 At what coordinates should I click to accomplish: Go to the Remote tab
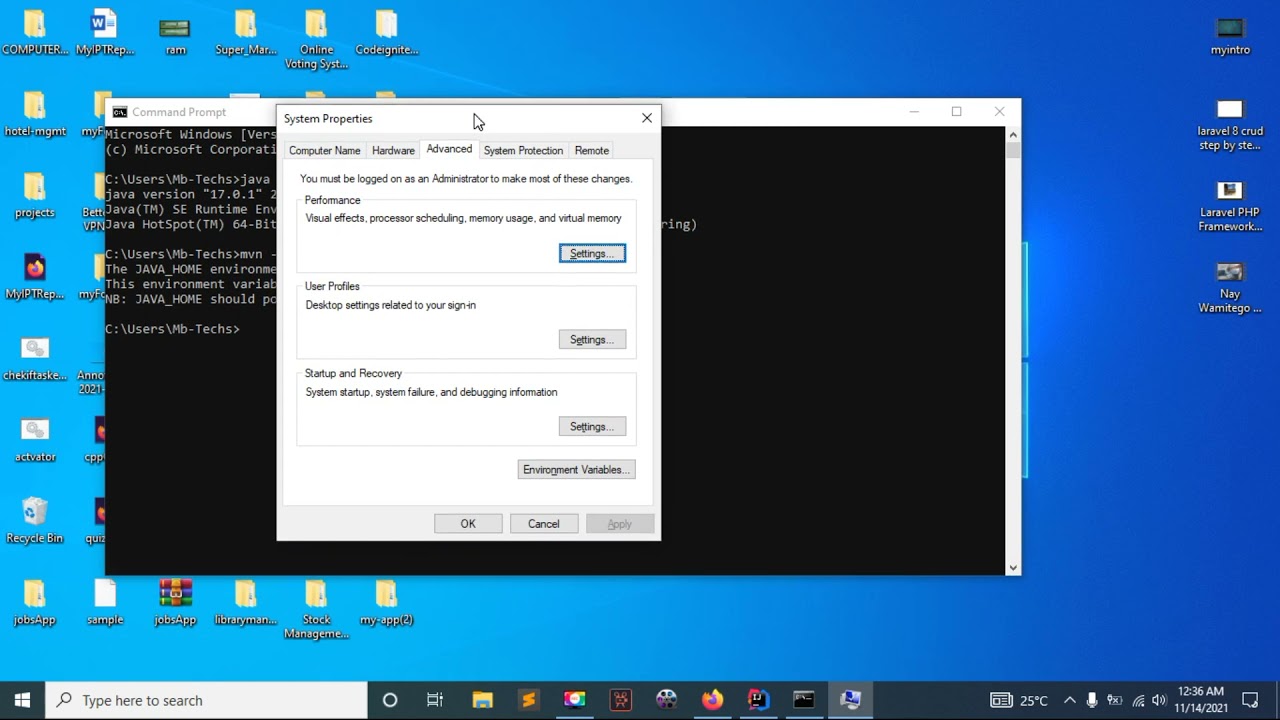pos(592,151)
